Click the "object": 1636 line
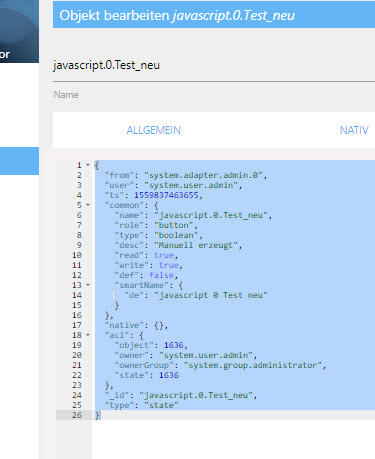 (151, 345)
